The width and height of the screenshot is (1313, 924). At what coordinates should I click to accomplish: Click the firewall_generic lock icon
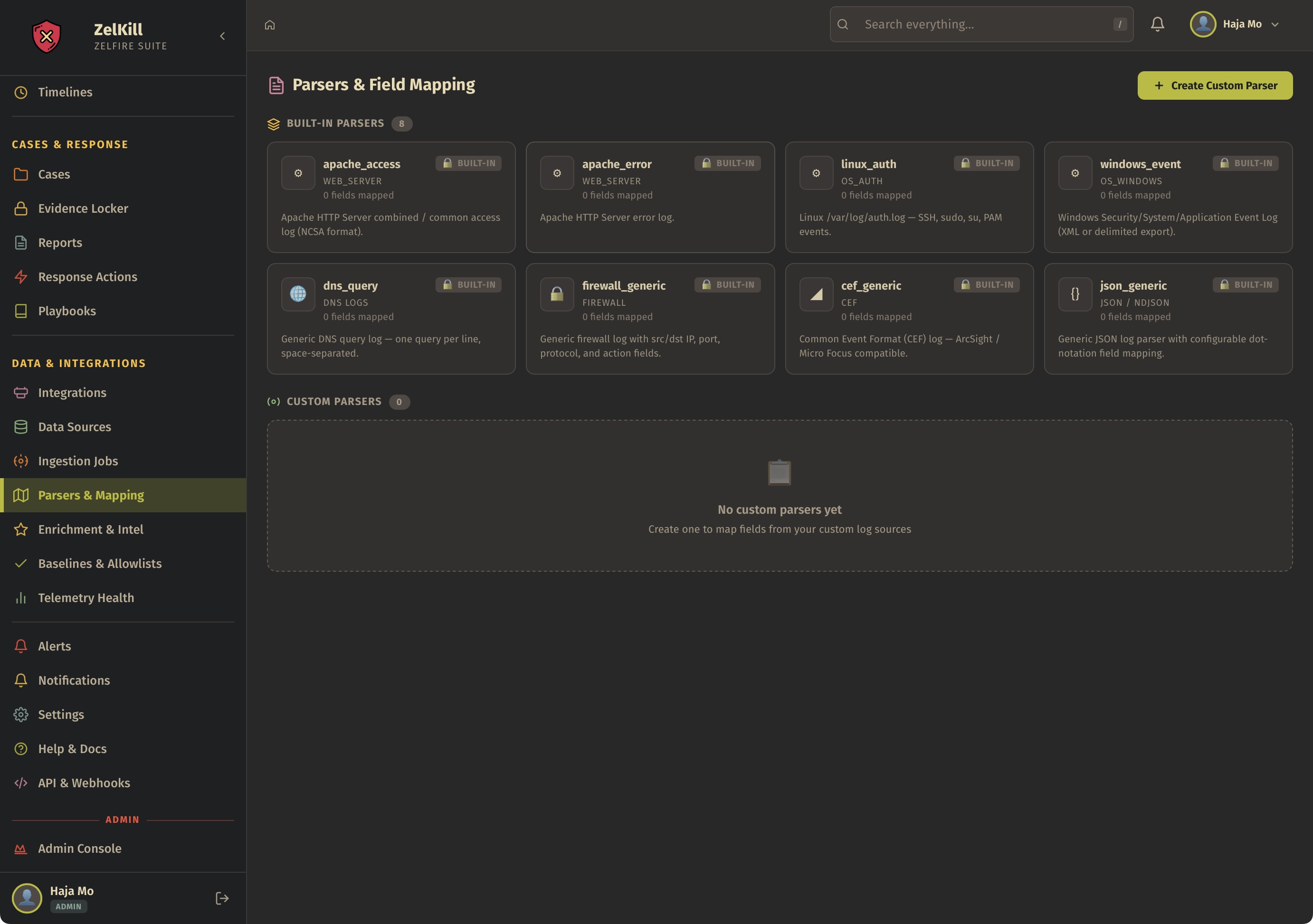(556, 294)
